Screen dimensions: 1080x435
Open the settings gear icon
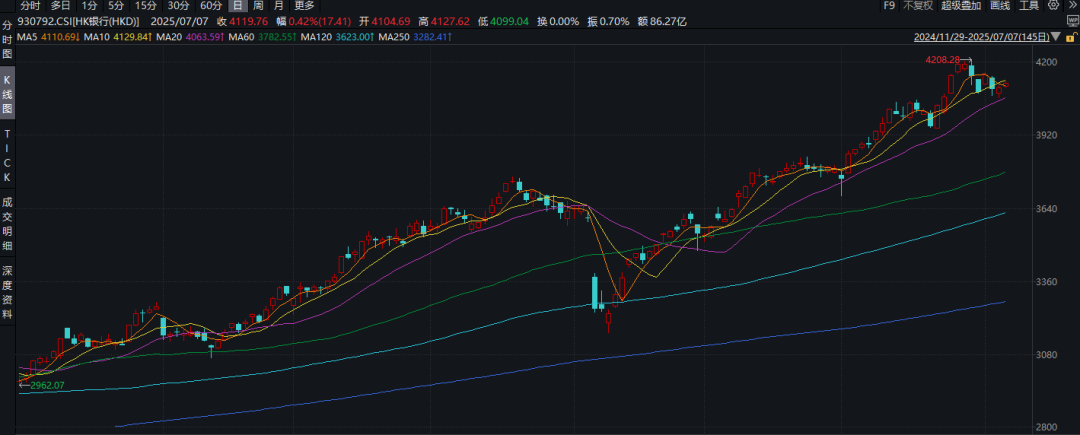coord(1054,5)
